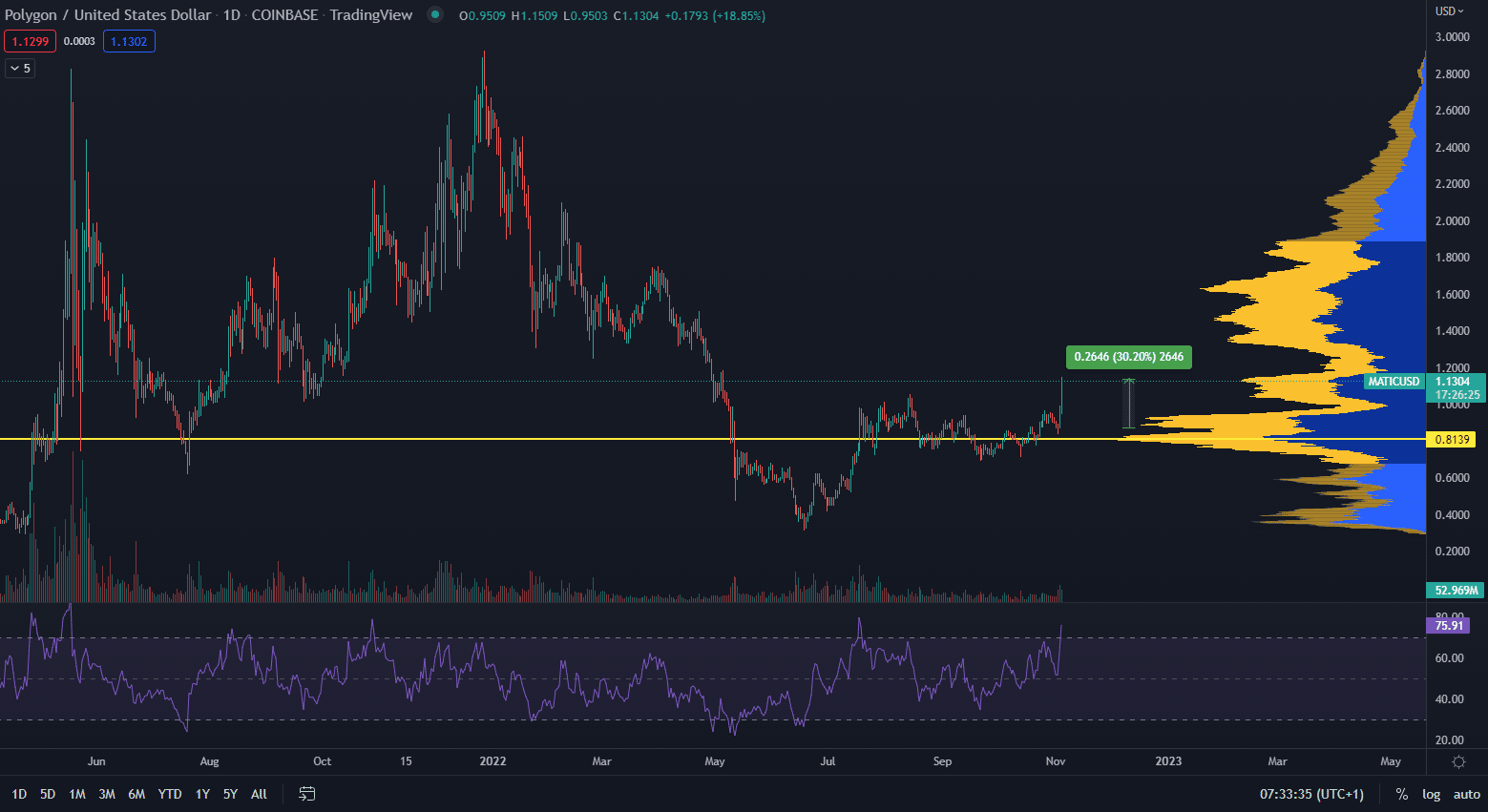Click the purple RSI value label 75.91

(x=1449, y=626)
